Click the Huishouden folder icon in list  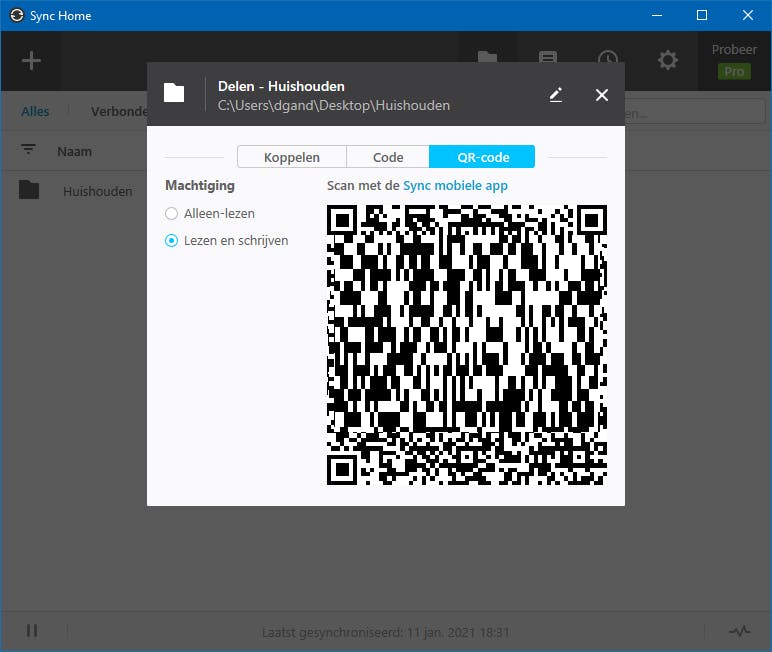click(x=29, y=190)
